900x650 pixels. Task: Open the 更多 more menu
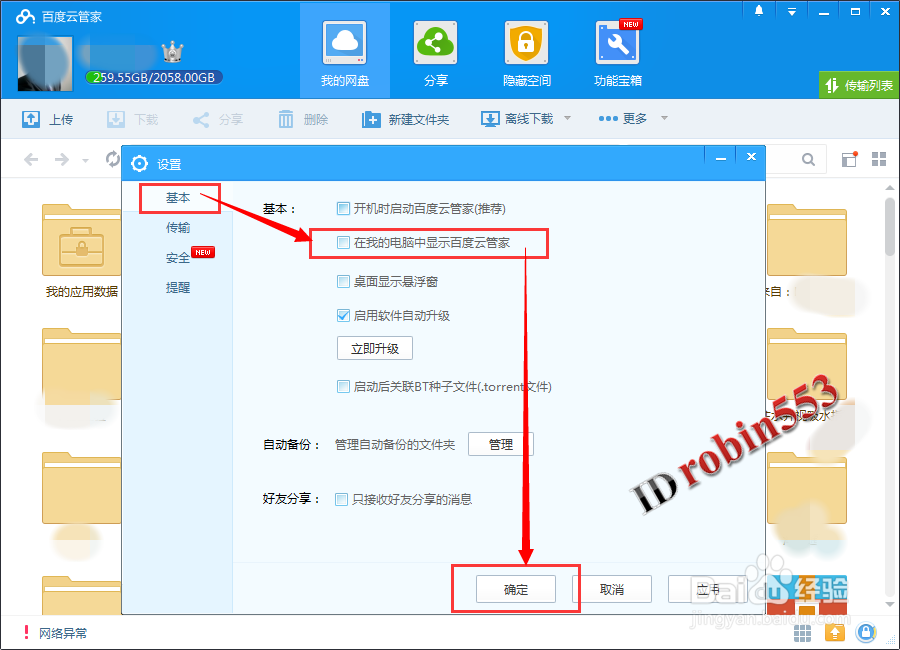click(623, 118)
